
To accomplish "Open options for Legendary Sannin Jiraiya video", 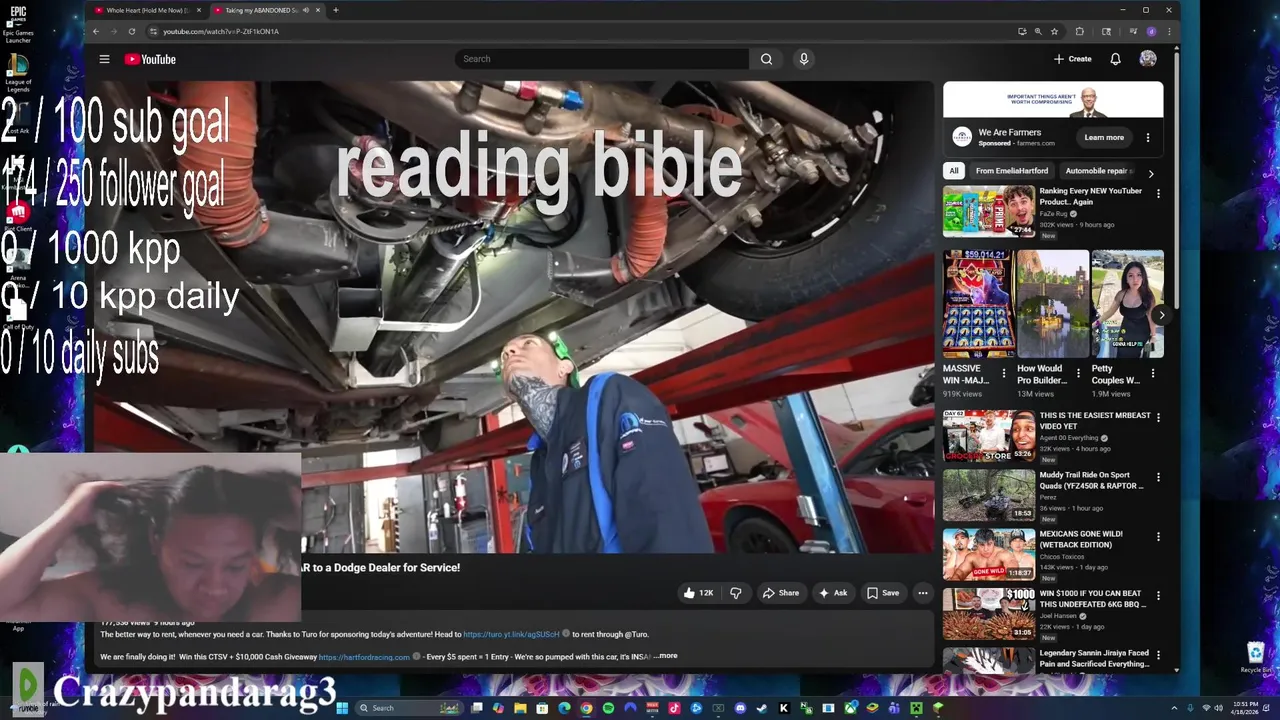I will point(1158,655).
